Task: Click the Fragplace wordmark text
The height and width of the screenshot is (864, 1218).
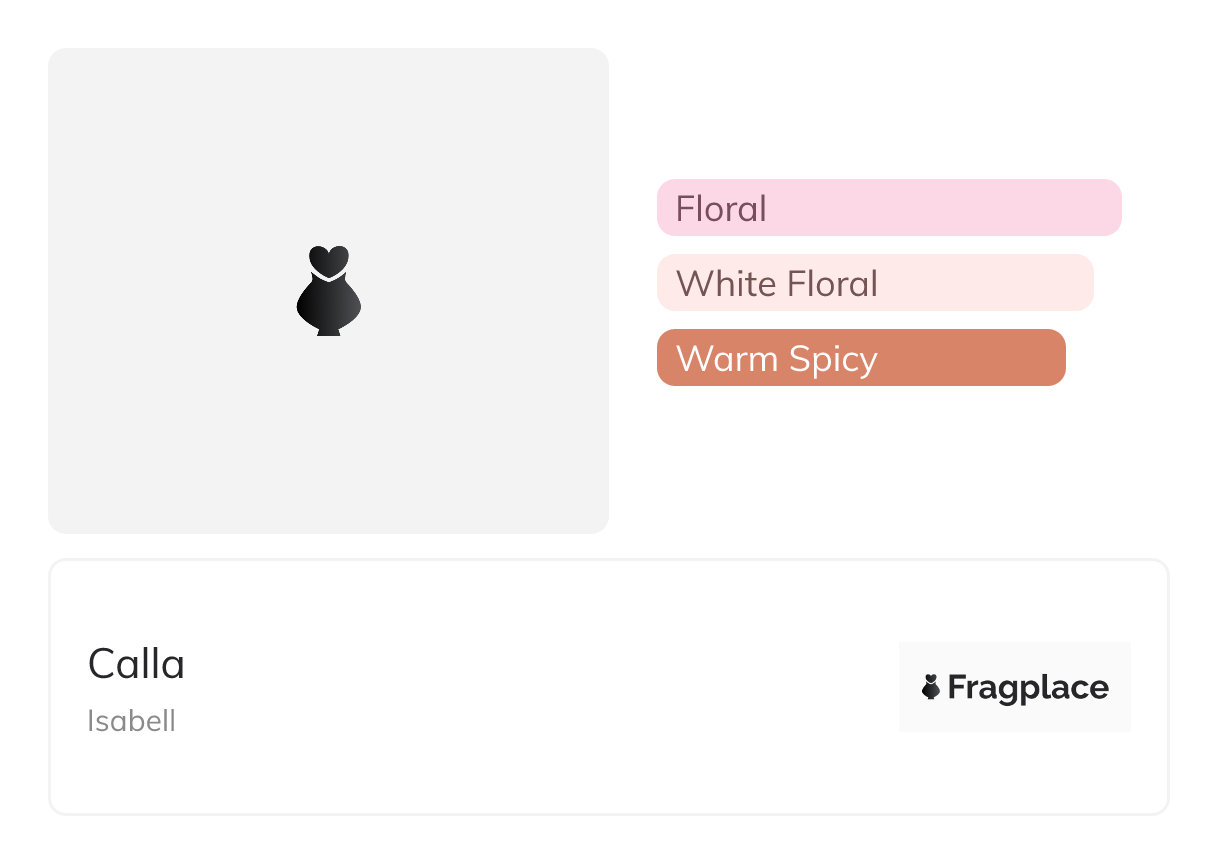Action: pyautogui.click(x=1028, y=688)
